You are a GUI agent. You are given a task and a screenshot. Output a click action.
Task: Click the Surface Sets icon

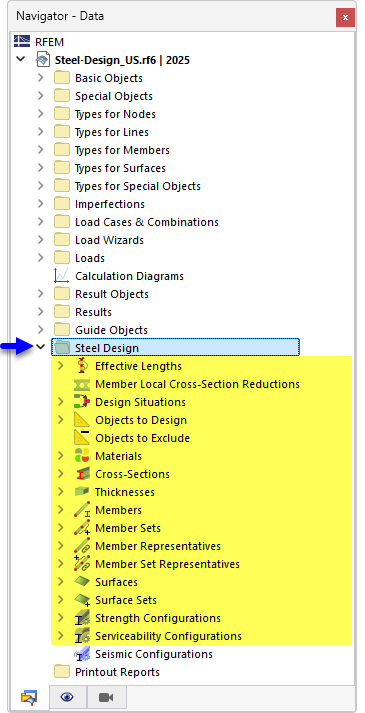pos(82,600)
